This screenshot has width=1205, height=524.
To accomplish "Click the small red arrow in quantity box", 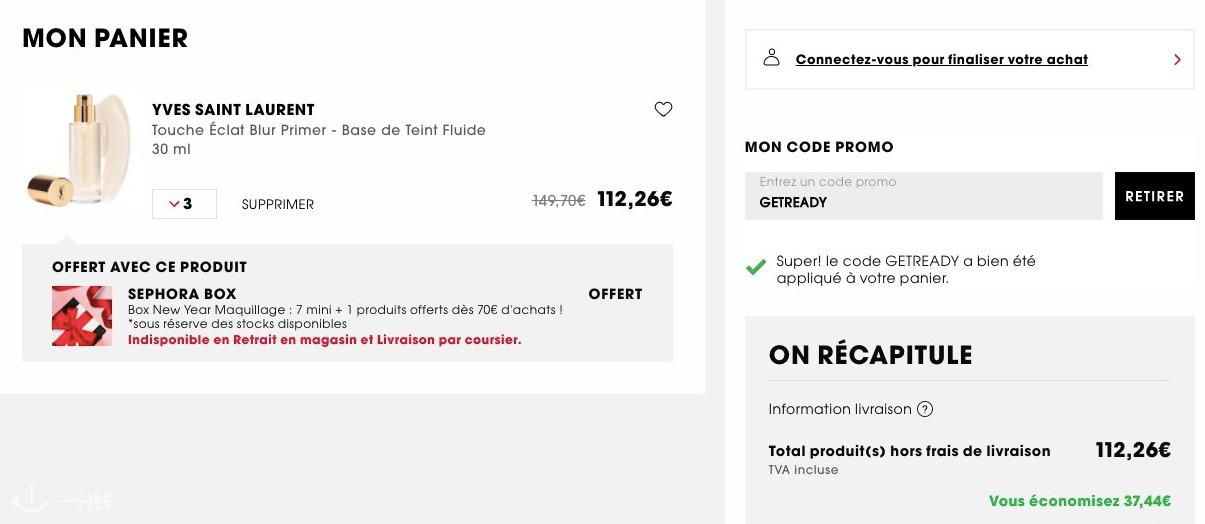I will pyautogui.click(x=174, y=204).
